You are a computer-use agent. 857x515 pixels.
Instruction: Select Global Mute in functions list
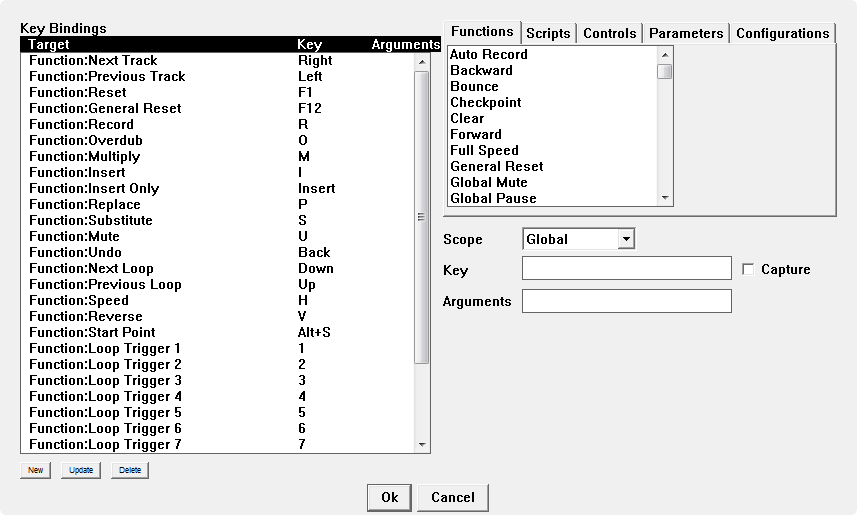pyautogui.click(x=553, y=182)
